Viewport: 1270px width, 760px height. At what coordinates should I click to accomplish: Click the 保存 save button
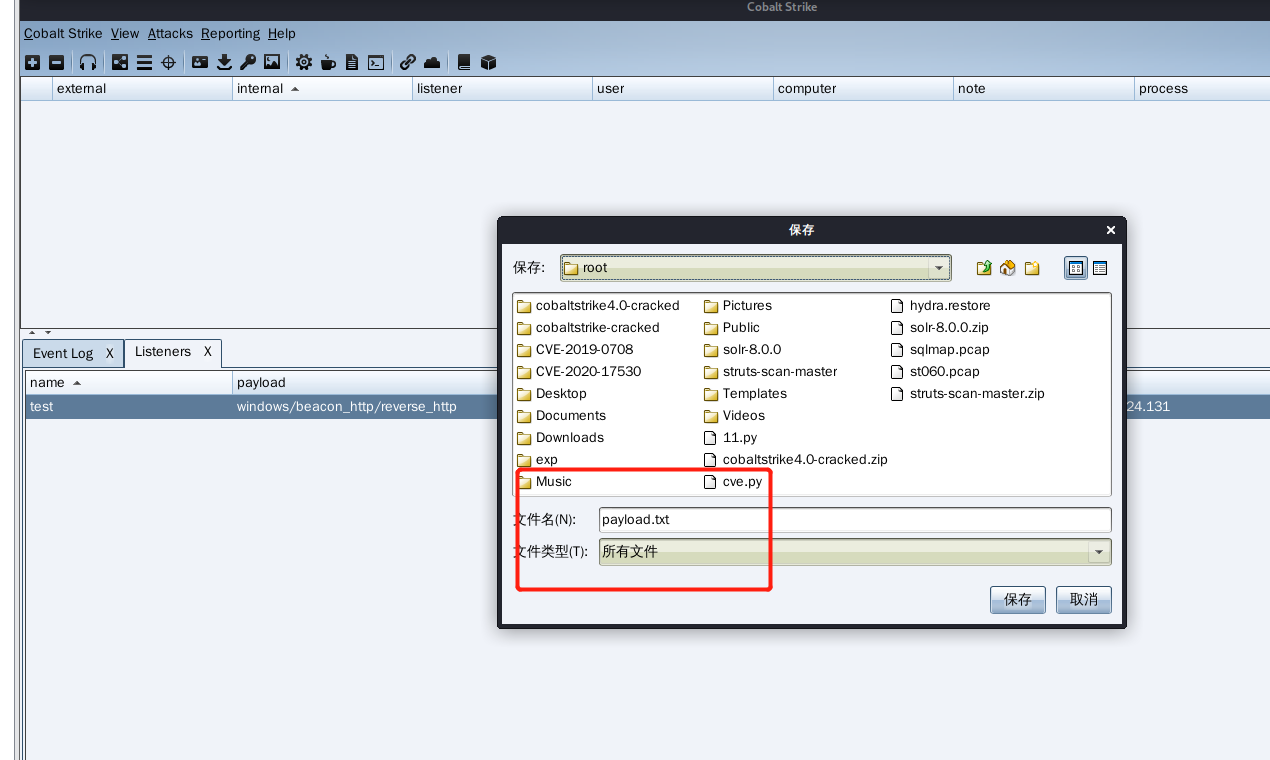pos(1018,600)
